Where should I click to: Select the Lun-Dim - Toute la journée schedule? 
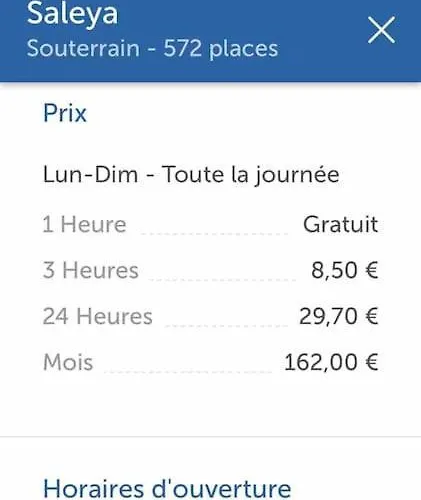tap(191, 175)
